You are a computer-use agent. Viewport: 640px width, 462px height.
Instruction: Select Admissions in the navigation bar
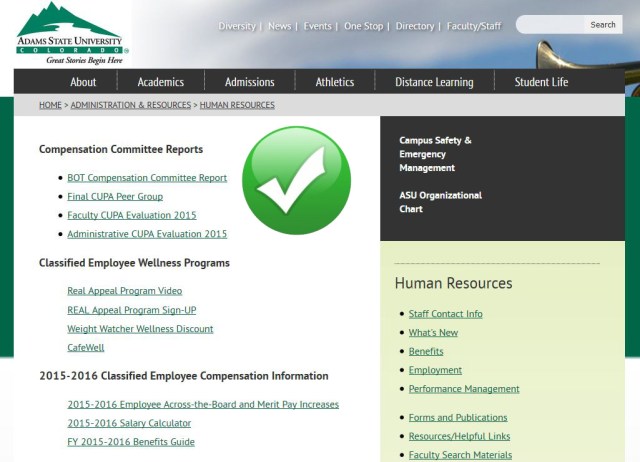coord(249,82)
